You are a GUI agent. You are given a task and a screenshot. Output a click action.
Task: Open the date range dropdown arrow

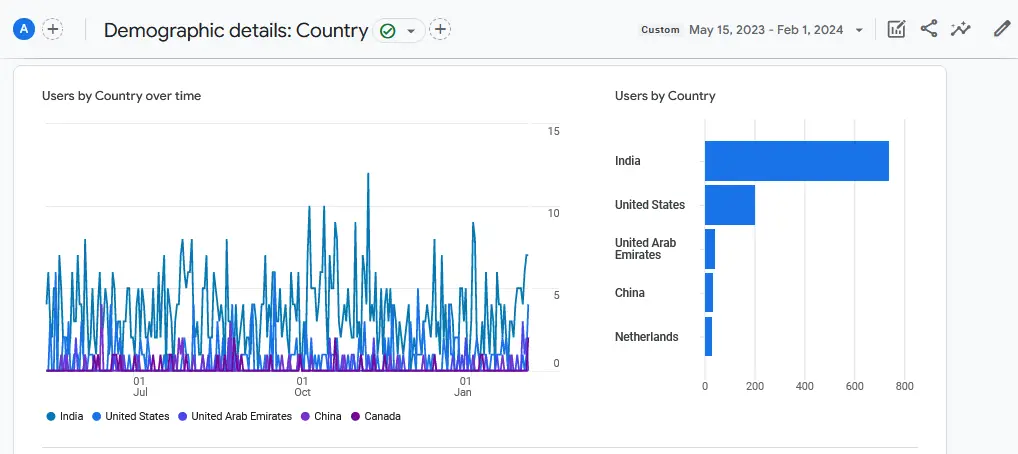859,30
